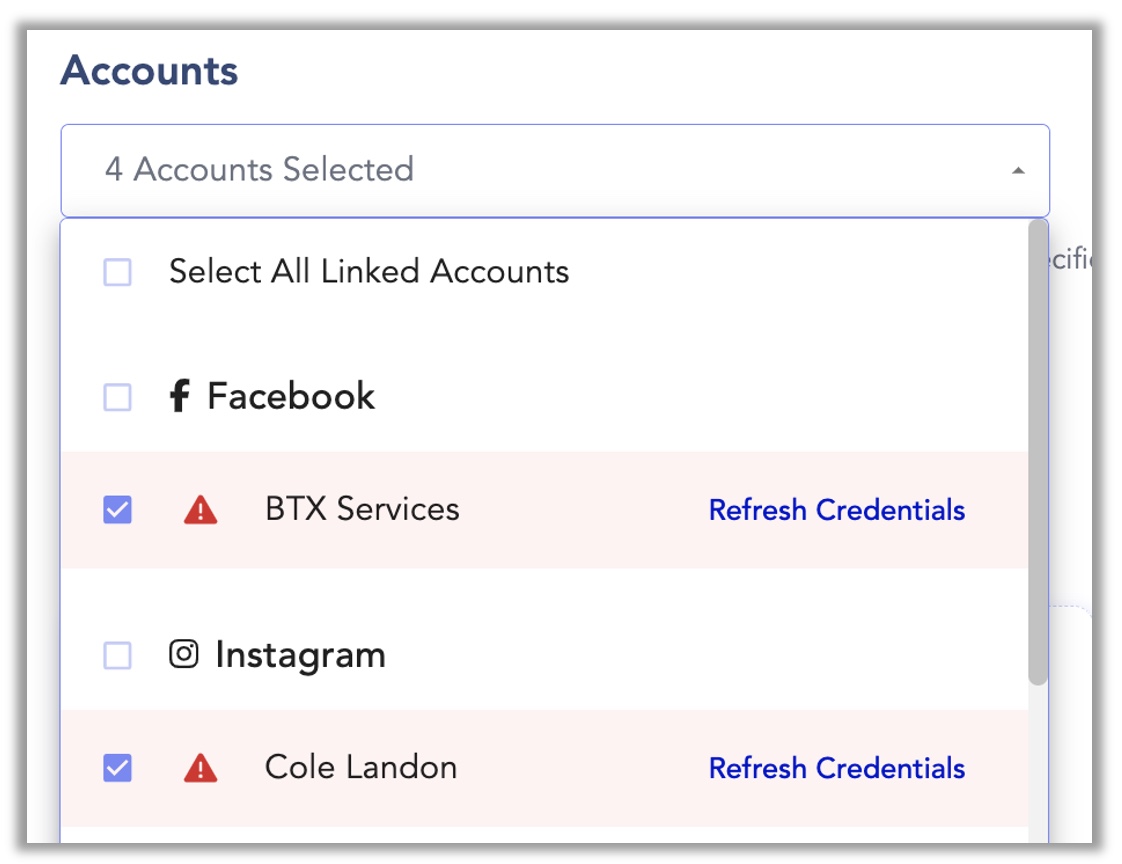
Task: Click the Instagram group label
Action: click(301, 655)
